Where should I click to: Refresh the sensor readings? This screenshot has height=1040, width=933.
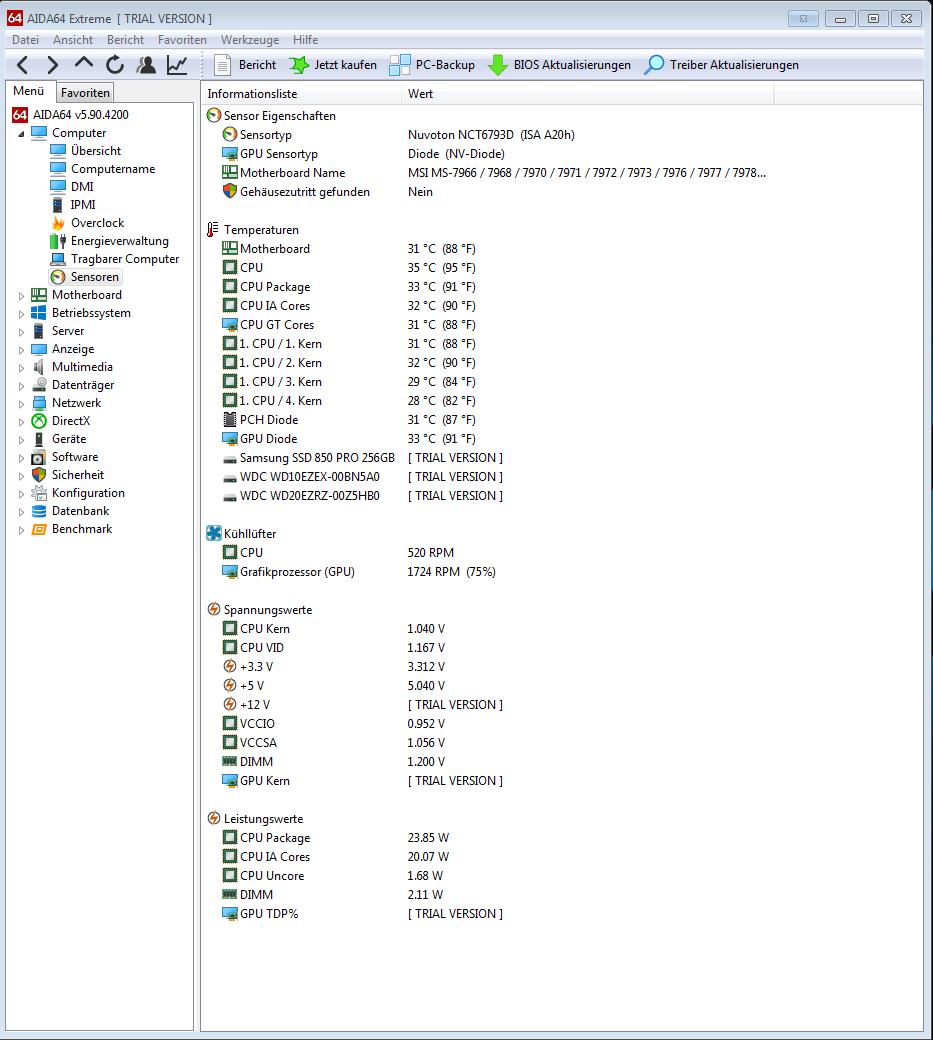115,64
